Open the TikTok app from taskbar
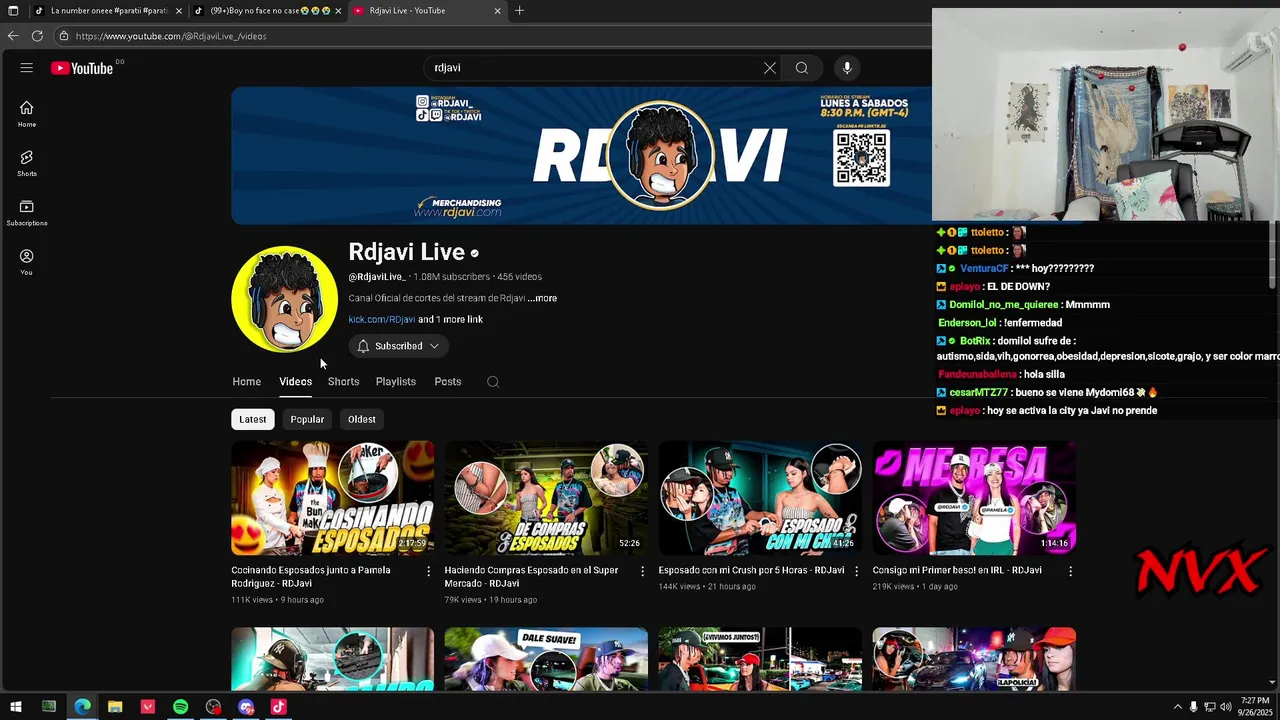This screenshot has width=1280, height=720. pyautogui.click(x=279, y=707)
